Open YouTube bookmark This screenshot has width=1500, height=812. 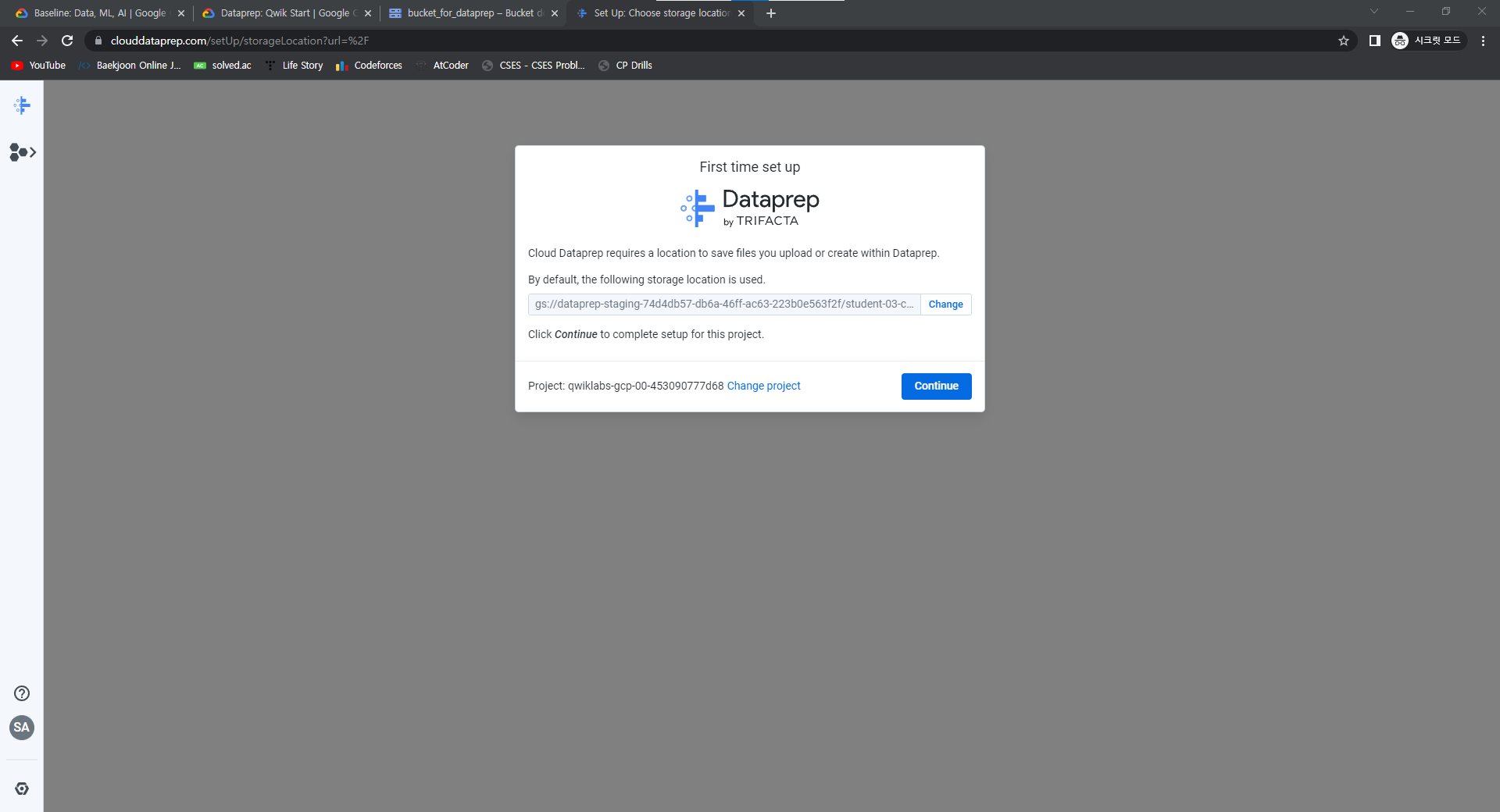[38, 66]
